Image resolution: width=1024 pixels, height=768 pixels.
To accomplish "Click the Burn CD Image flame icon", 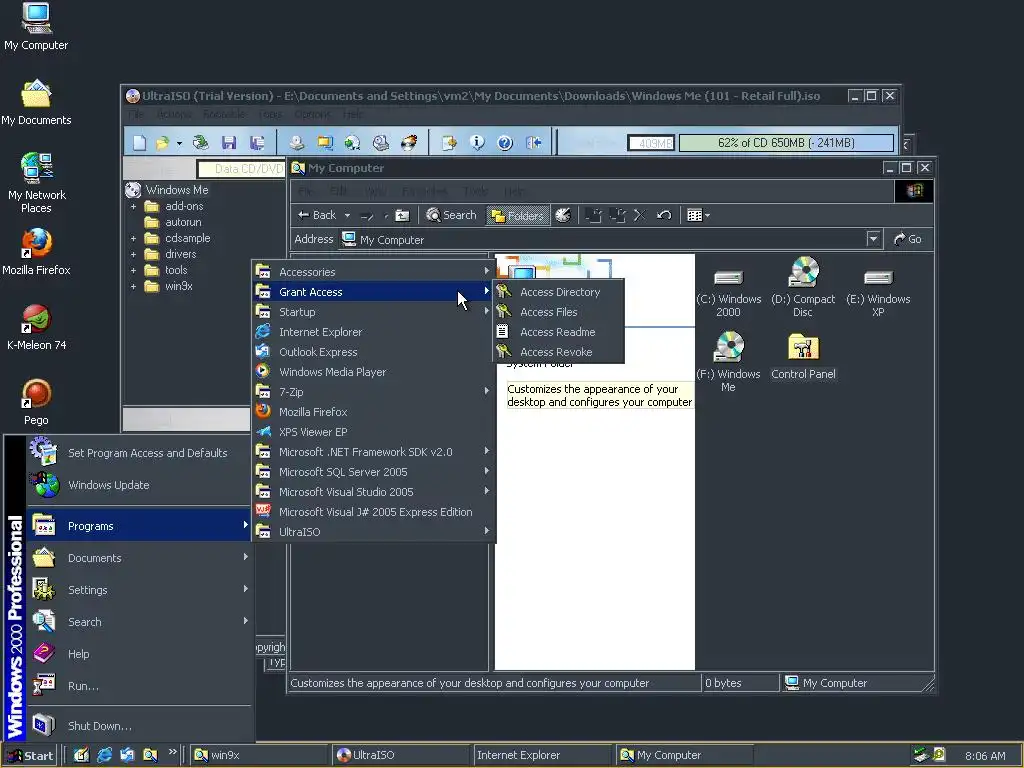I will coord(409,142).
